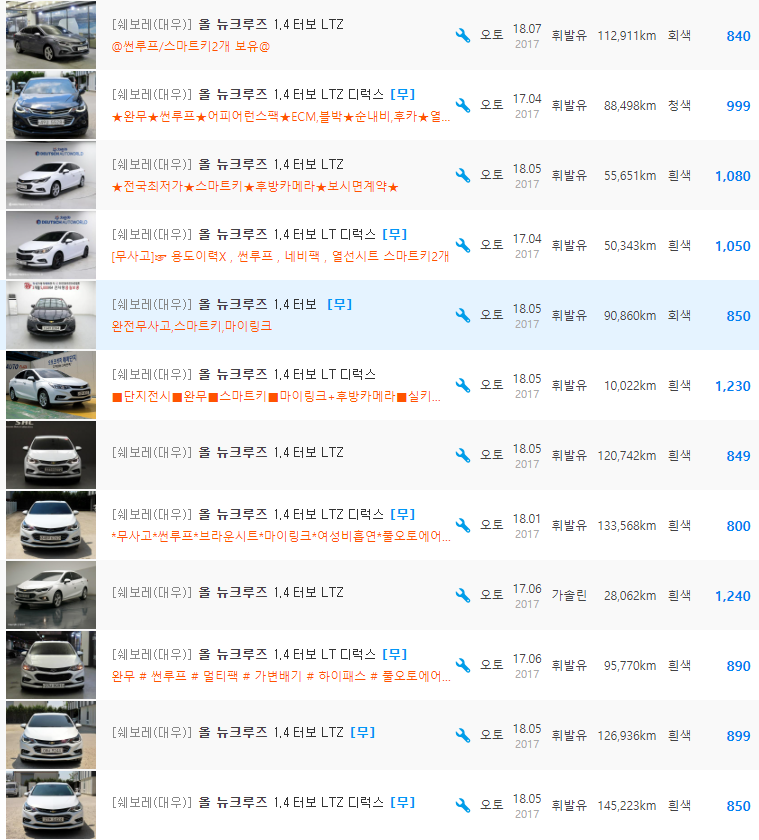This screenshot has width=759, height=840.
Task: Click description starting '★완무★썬루프★어피어런스팩'
Action: click(x=281, y=117)
